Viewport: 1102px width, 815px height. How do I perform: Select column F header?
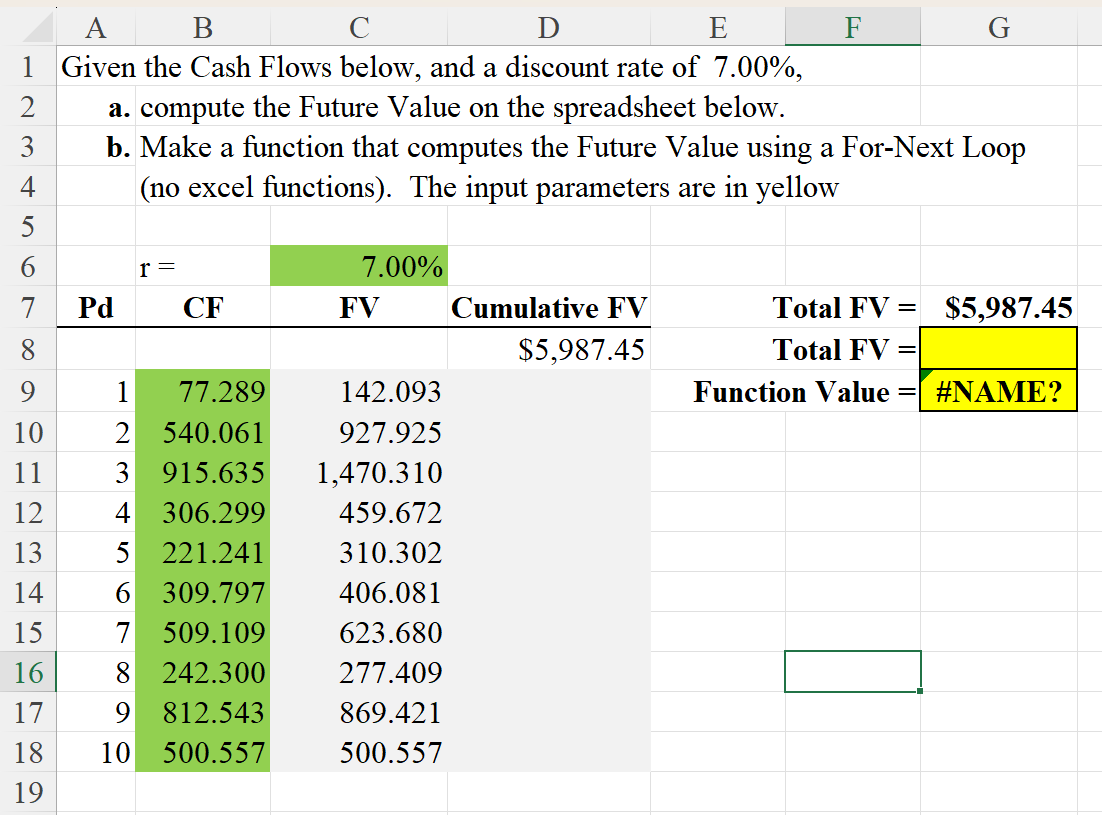pyautogui.click(x=852, y=27)
